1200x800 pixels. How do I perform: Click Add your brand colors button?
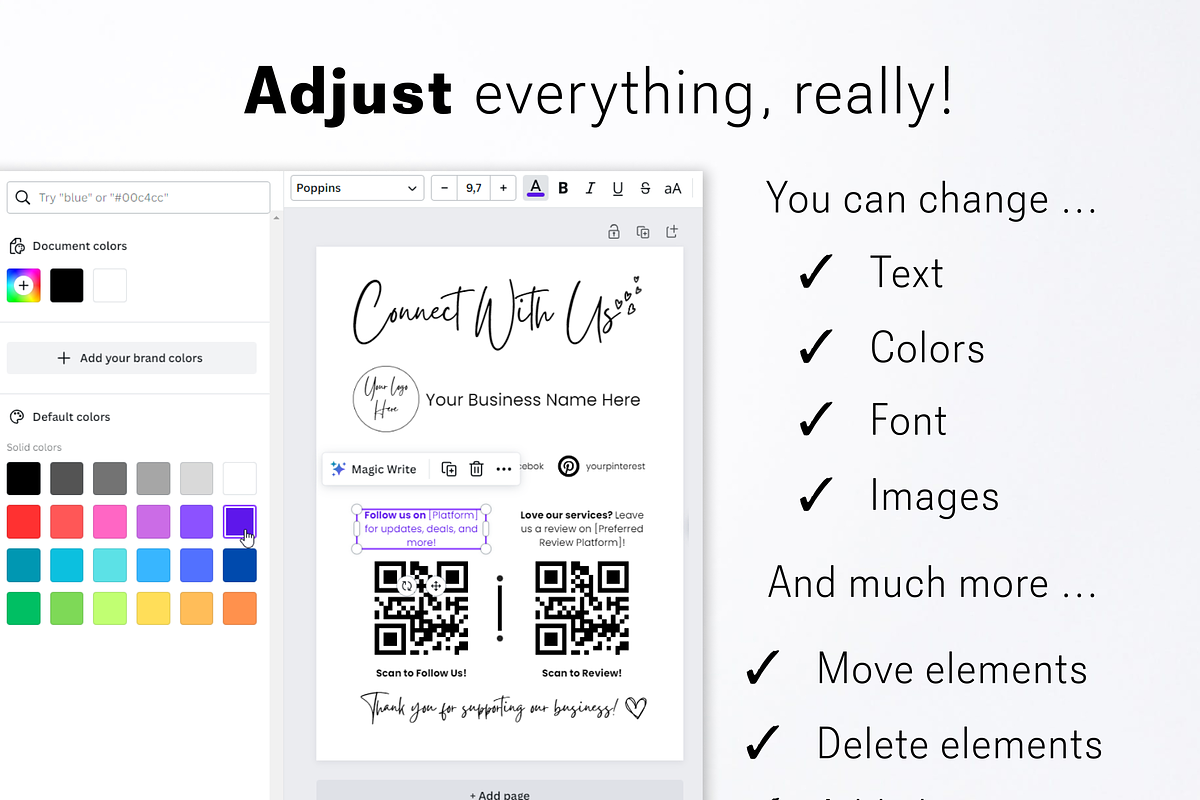tap(131, 358)
